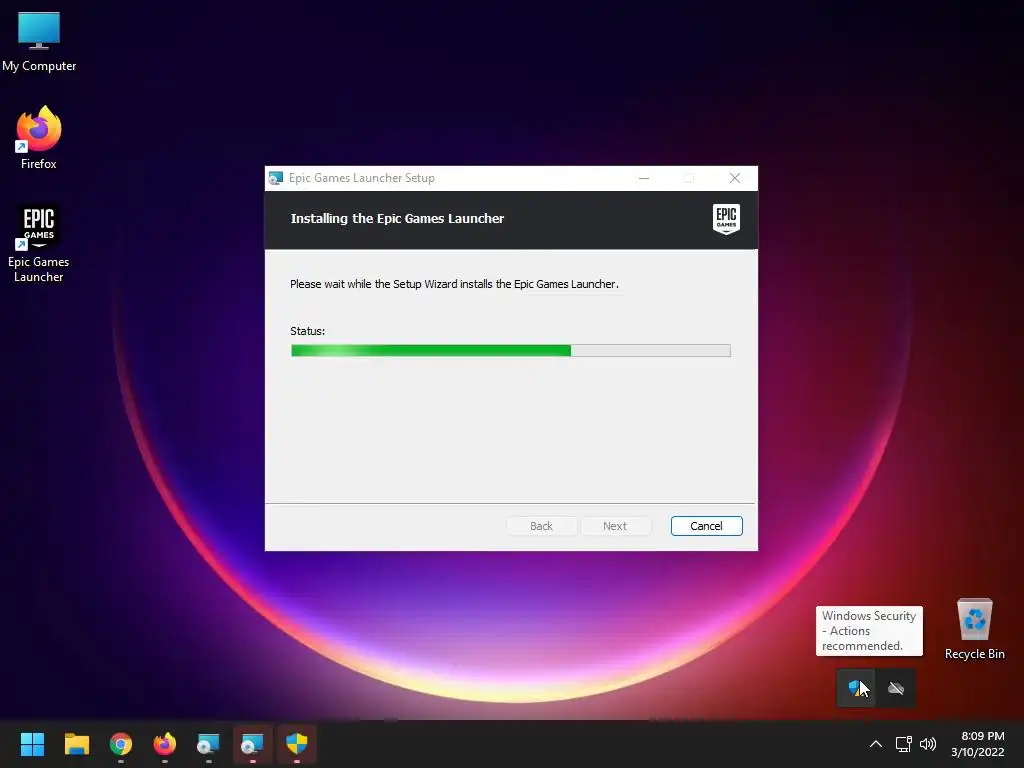The height and width of the screenshot is (768, 1024).
Task: Click the 'Status:' label
Action: [x=308, y=331]
